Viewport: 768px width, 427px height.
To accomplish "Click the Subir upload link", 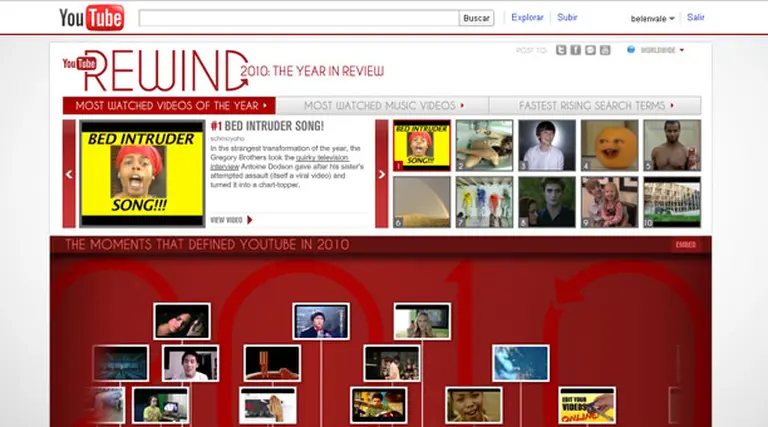I will click(567, 17).
